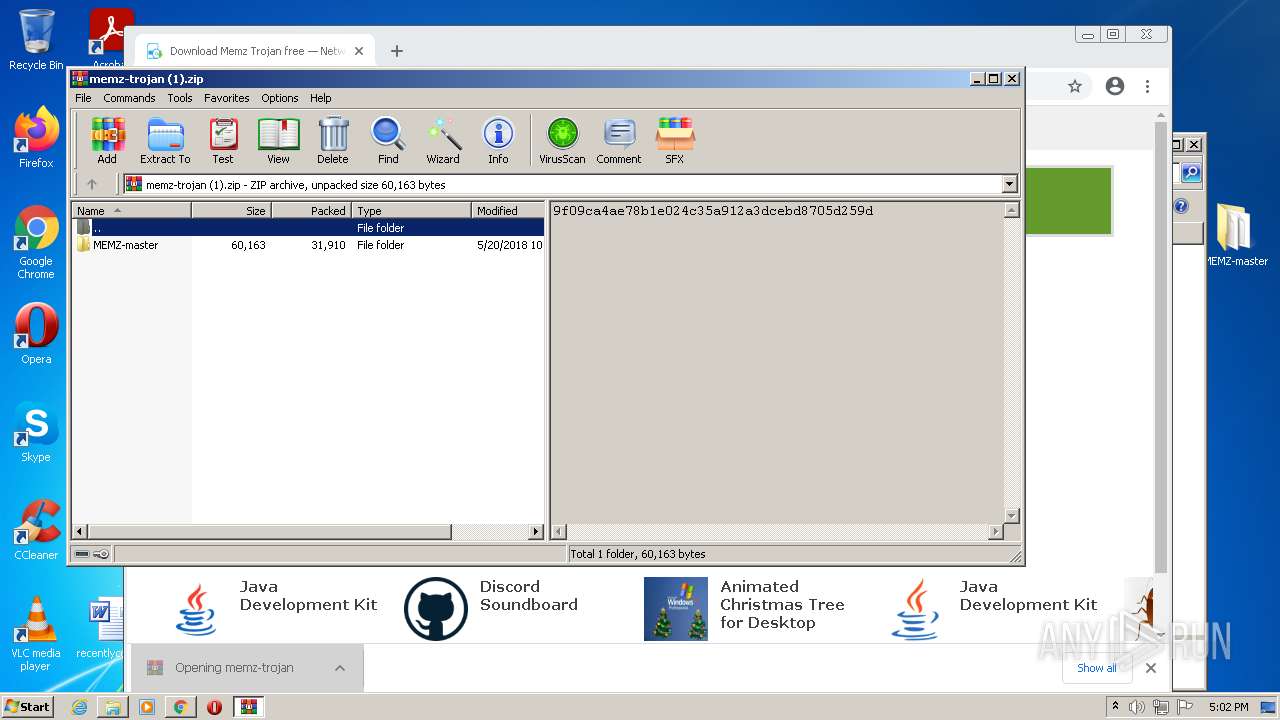This screenshot has width=1280, height=720.
Task: Click the View file icon
Action: (278, 140)
